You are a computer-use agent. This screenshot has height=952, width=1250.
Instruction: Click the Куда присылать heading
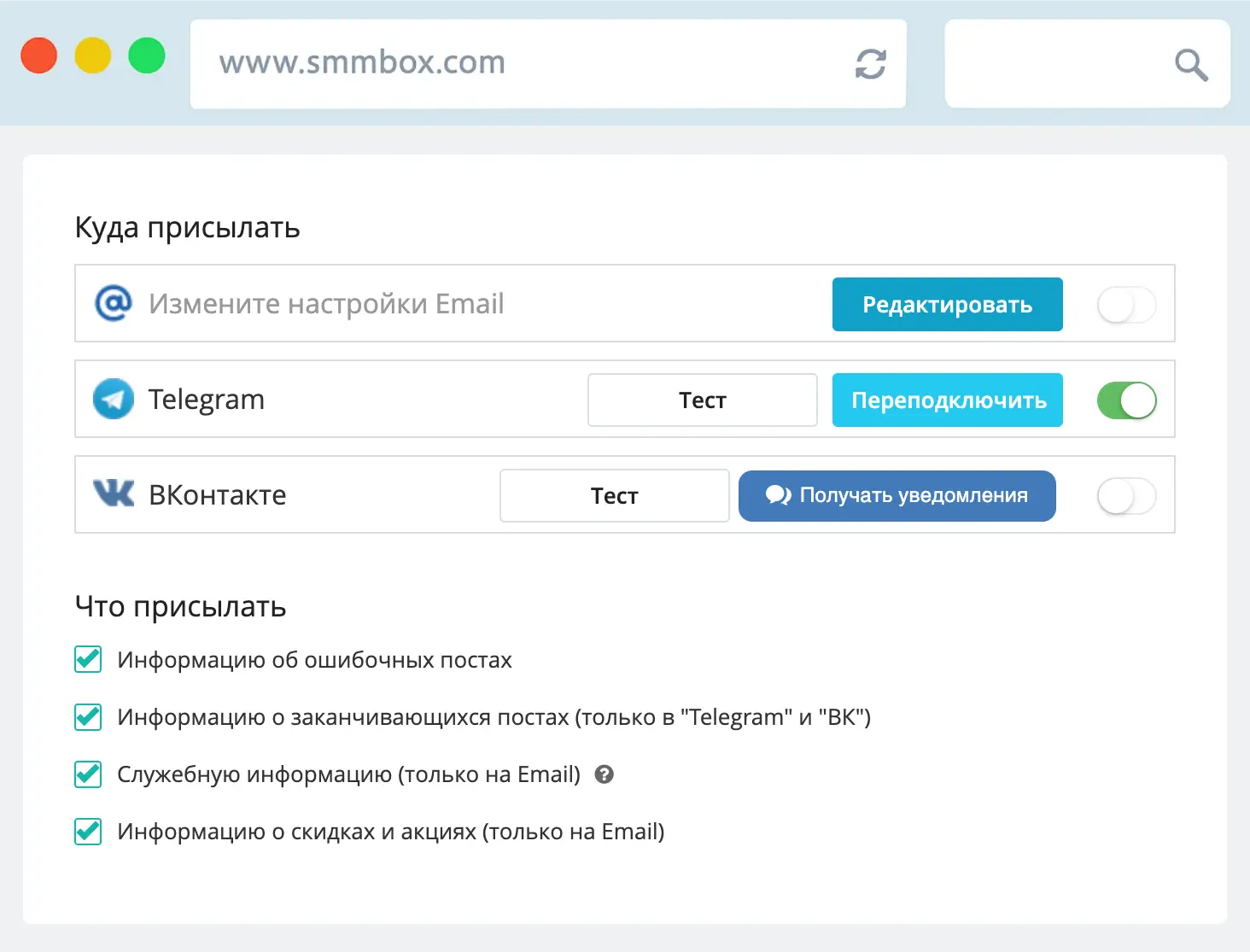[188, 228]
